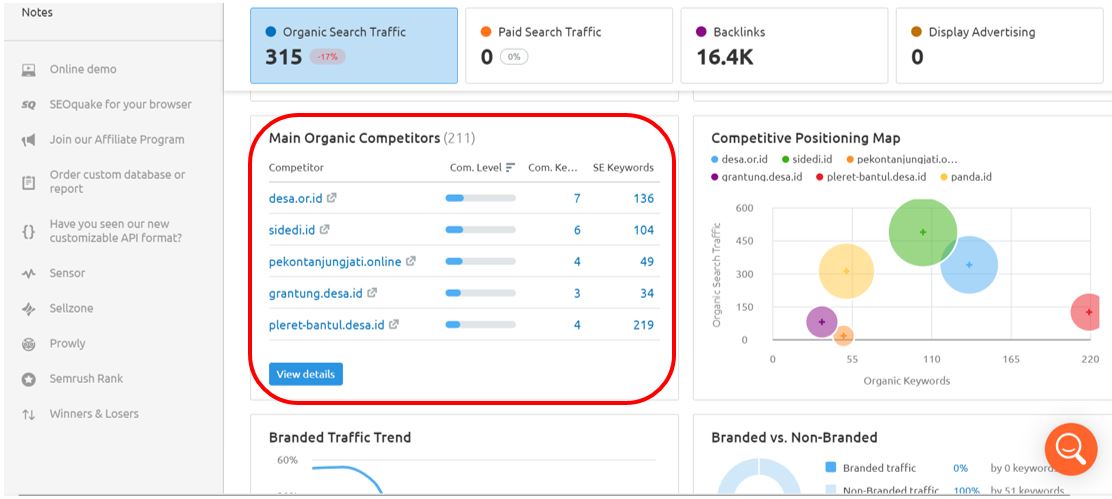This screenshot has width=1112, height=499.
Task: Click the API format braces icon
Action: coord(28,231)
